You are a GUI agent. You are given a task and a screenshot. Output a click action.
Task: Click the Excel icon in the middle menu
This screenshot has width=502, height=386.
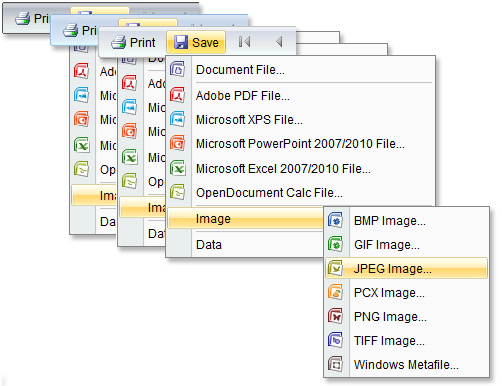(x=129, y=156)
